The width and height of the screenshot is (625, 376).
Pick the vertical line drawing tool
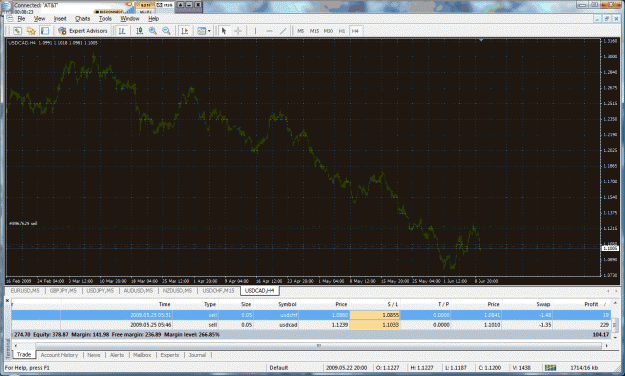[256, 31]
